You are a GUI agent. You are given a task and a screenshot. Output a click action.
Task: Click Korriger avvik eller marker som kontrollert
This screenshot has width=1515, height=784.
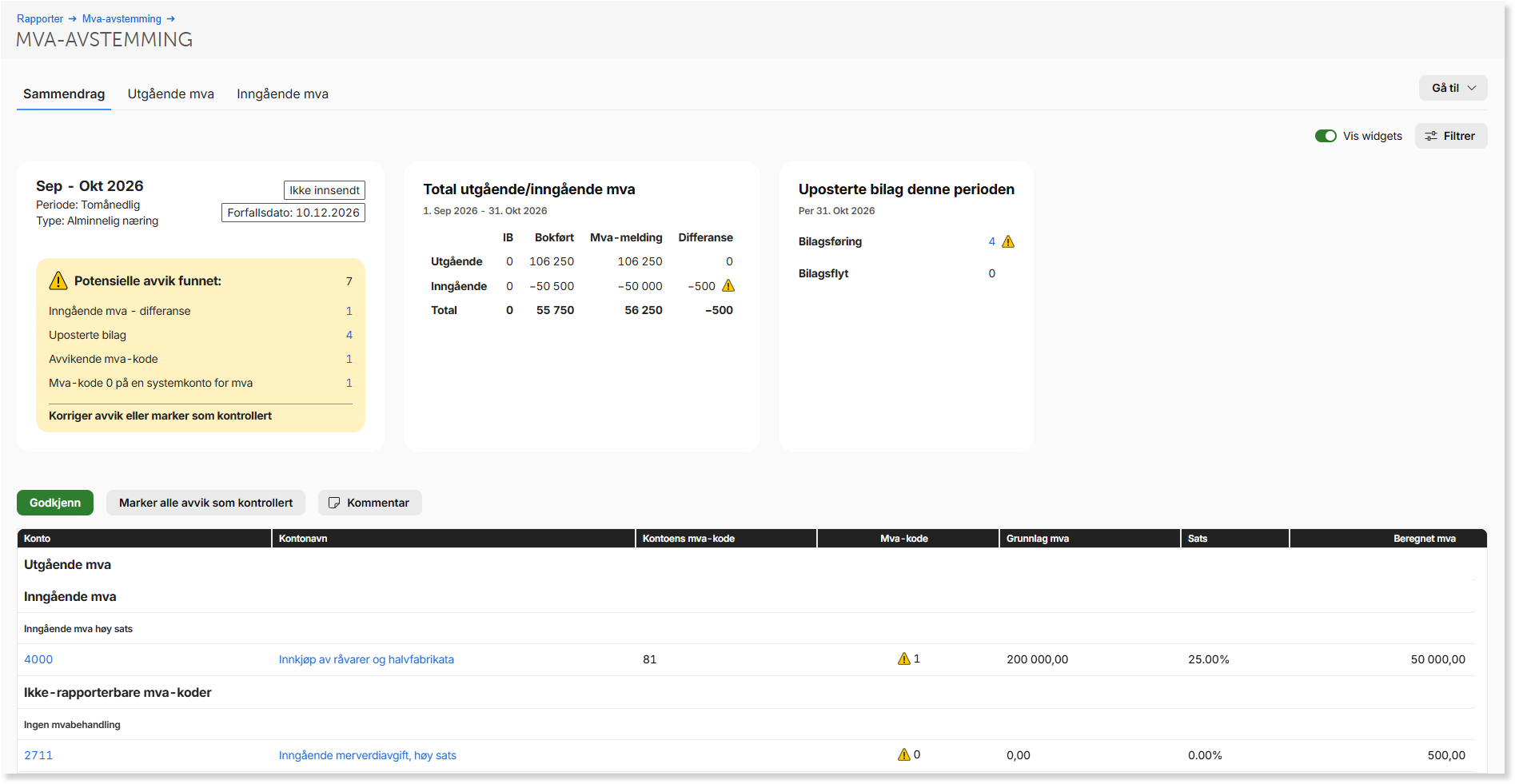(x=160, y=416)
